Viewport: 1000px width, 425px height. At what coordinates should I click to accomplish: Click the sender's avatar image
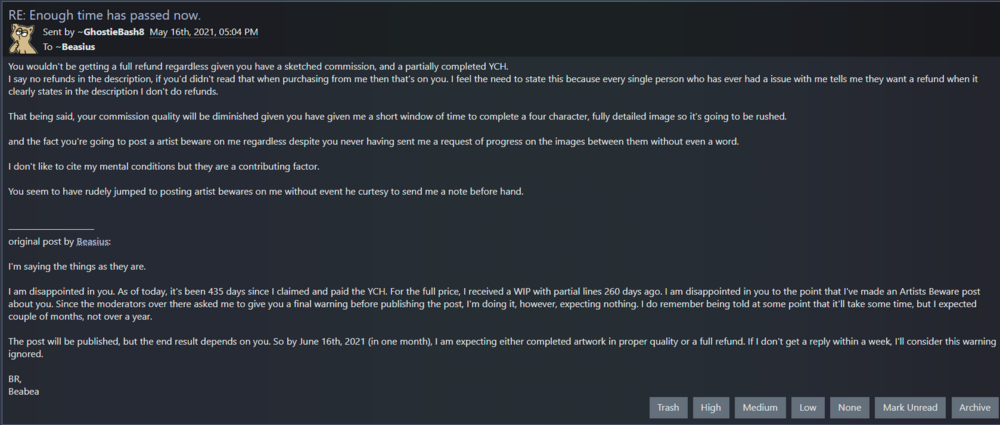pos(23,39)
